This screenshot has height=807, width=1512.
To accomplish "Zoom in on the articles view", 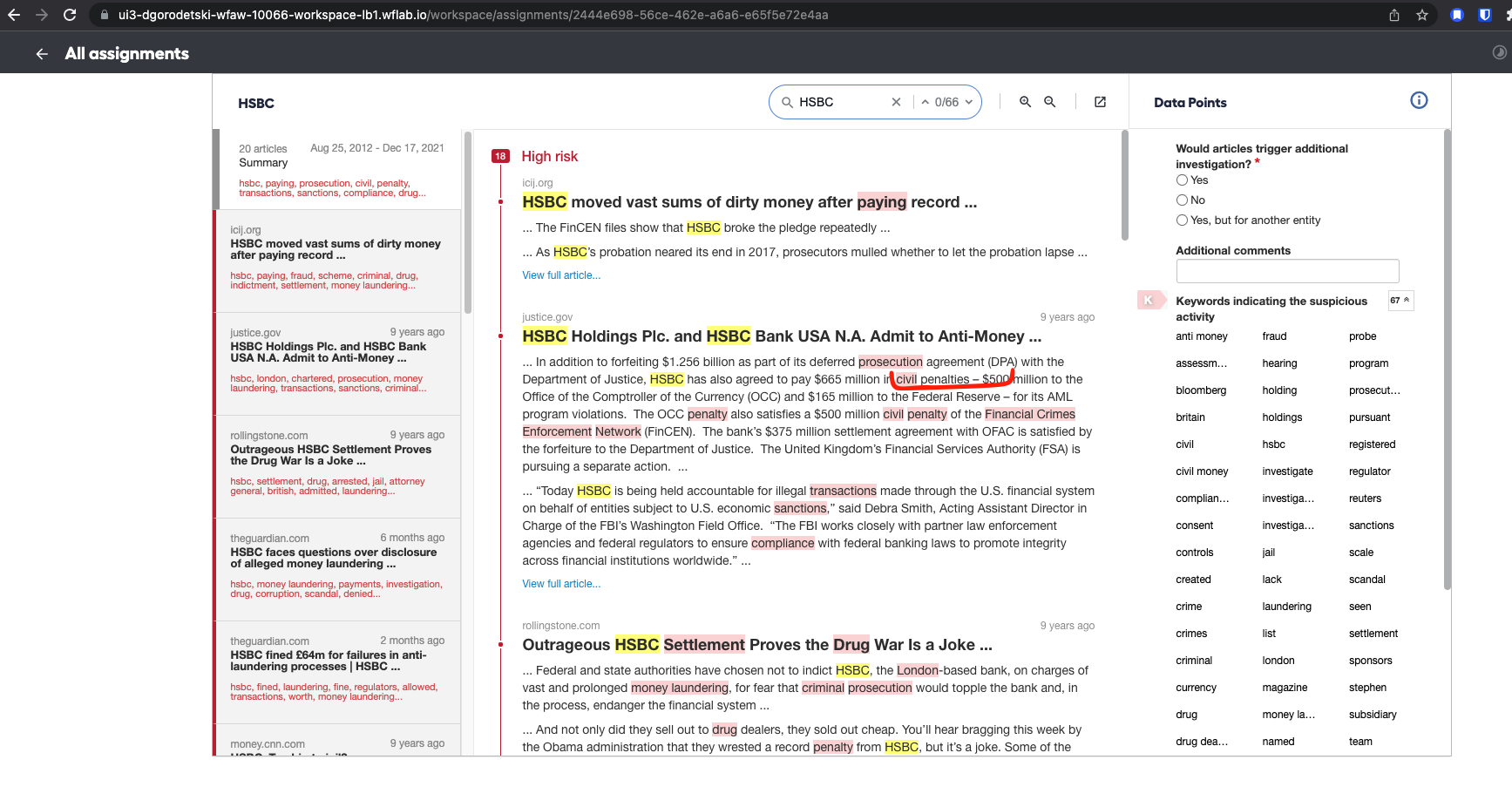I will coord(1026,102).
